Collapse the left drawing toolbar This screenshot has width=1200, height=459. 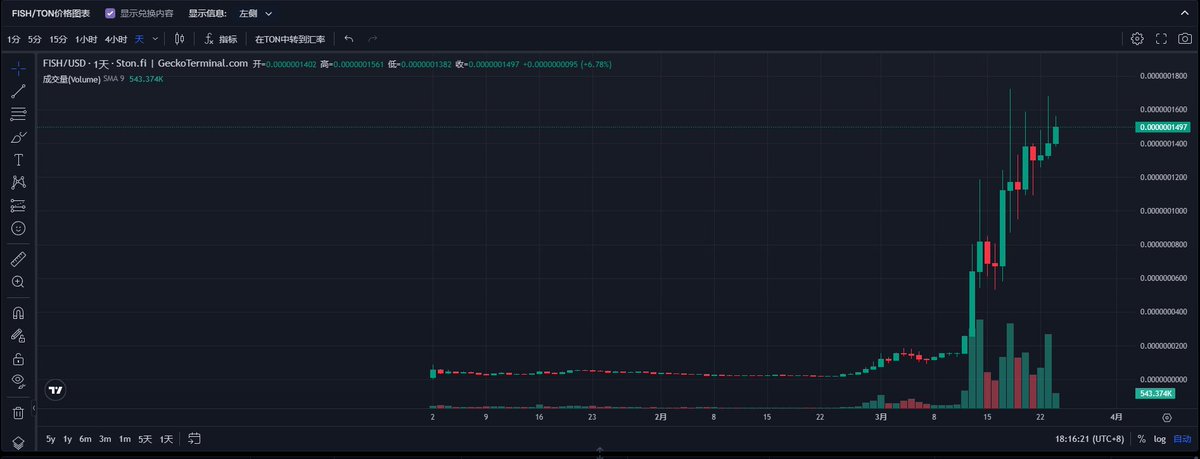(x=35, y=409)
